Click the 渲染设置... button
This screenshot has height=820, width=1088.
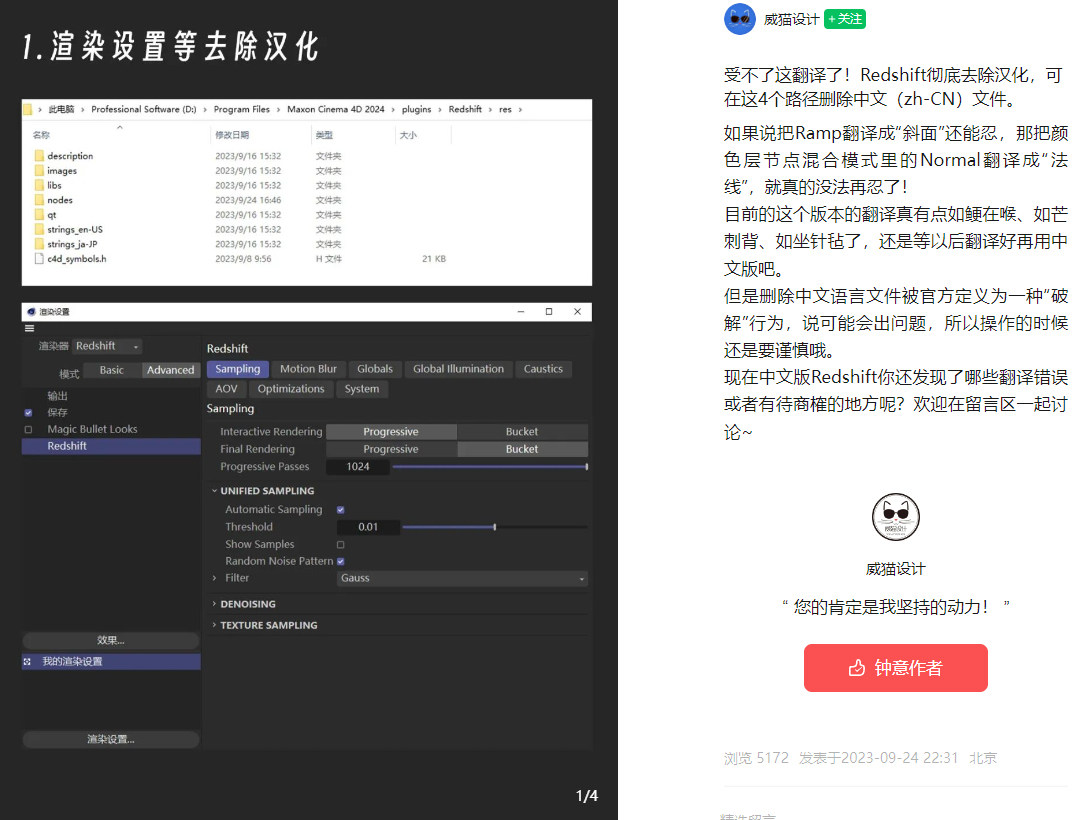[111, 740]
